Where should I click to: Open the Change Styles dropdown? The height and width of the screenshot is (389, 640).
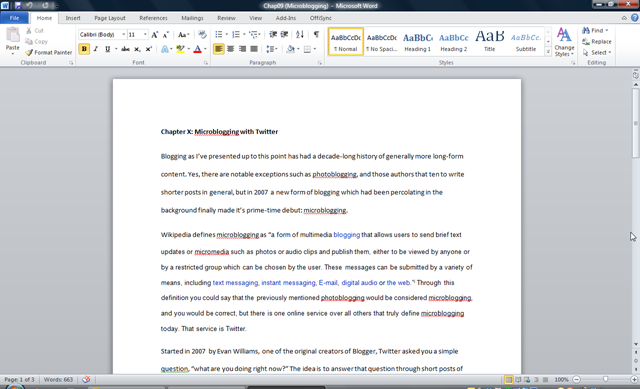(x=564, y=42)
